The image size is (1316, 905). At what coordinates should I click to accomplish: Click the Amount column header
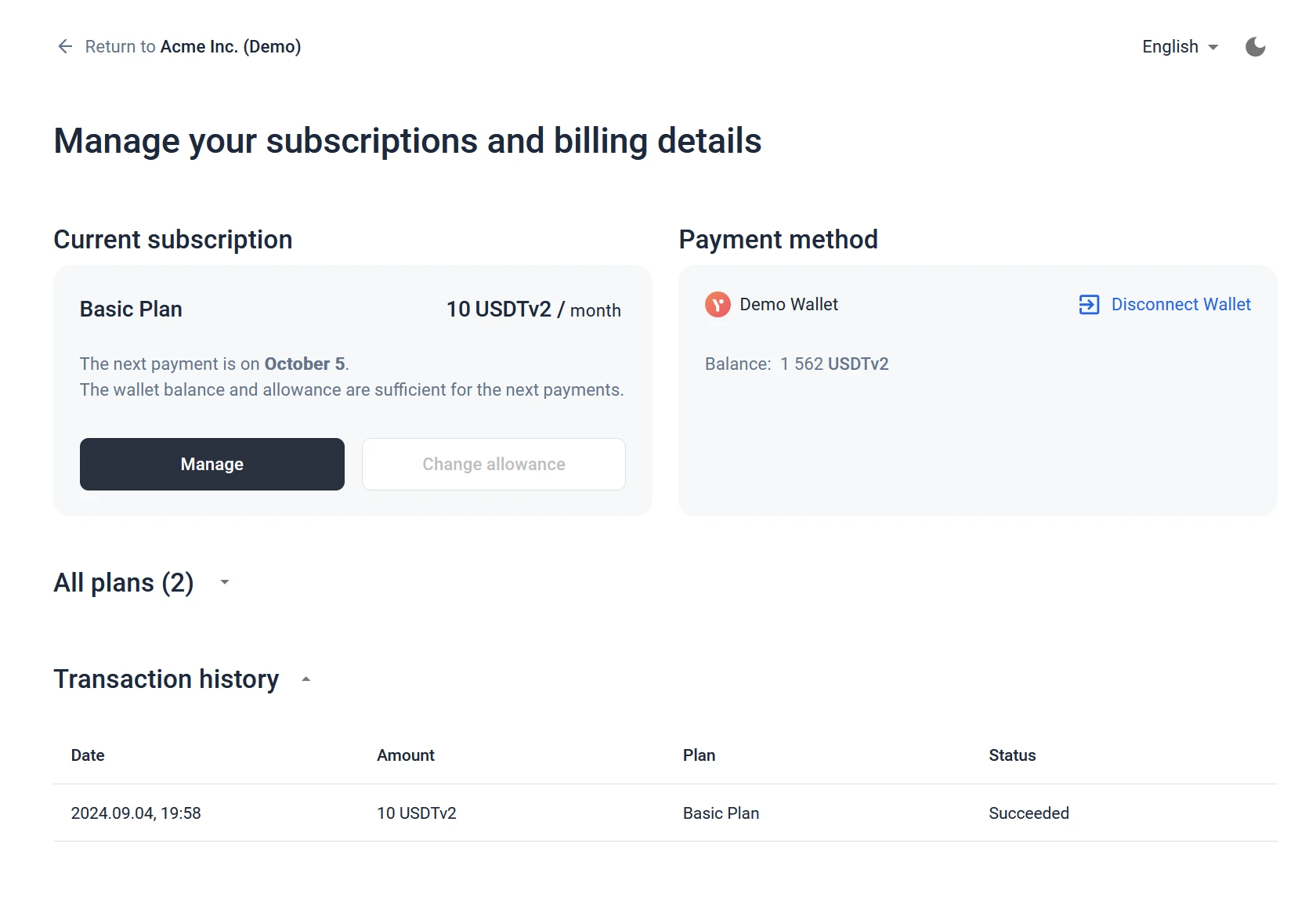(406, 755)
